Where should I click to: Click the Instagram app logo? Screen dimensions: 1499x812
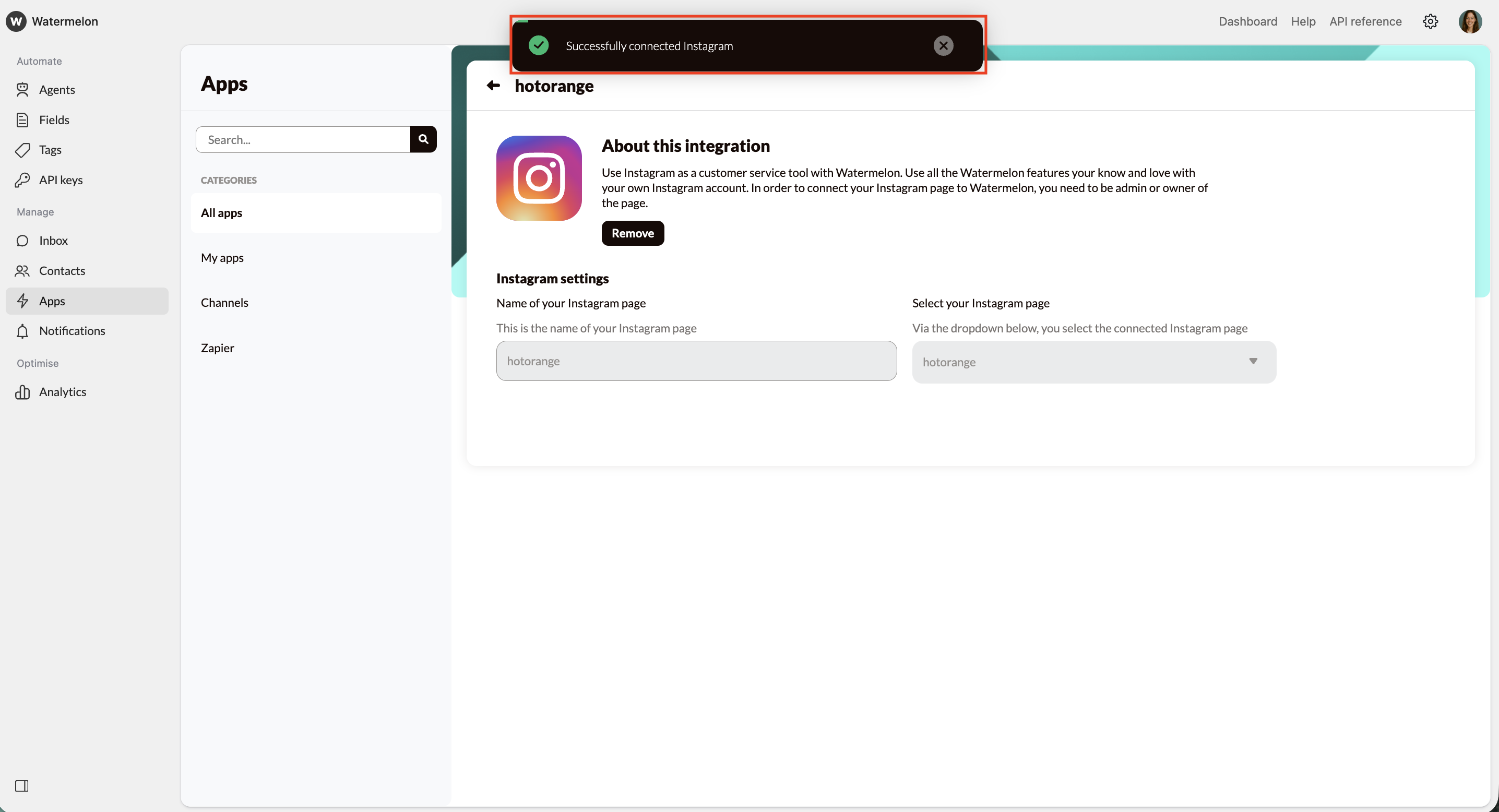(x=538, y=178)
